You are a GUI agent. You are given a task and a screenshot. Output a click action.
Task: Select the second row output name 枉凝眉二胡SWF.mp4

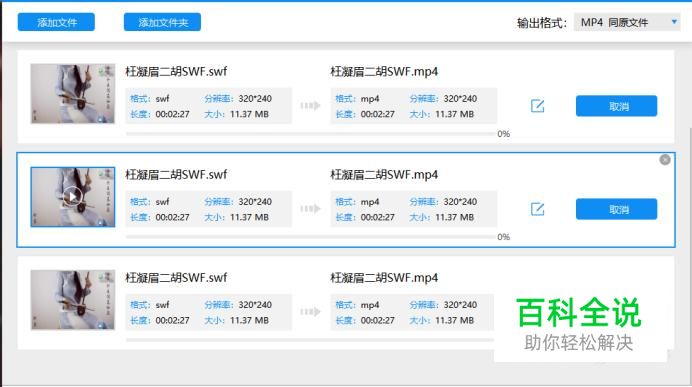tap(384, 175)
